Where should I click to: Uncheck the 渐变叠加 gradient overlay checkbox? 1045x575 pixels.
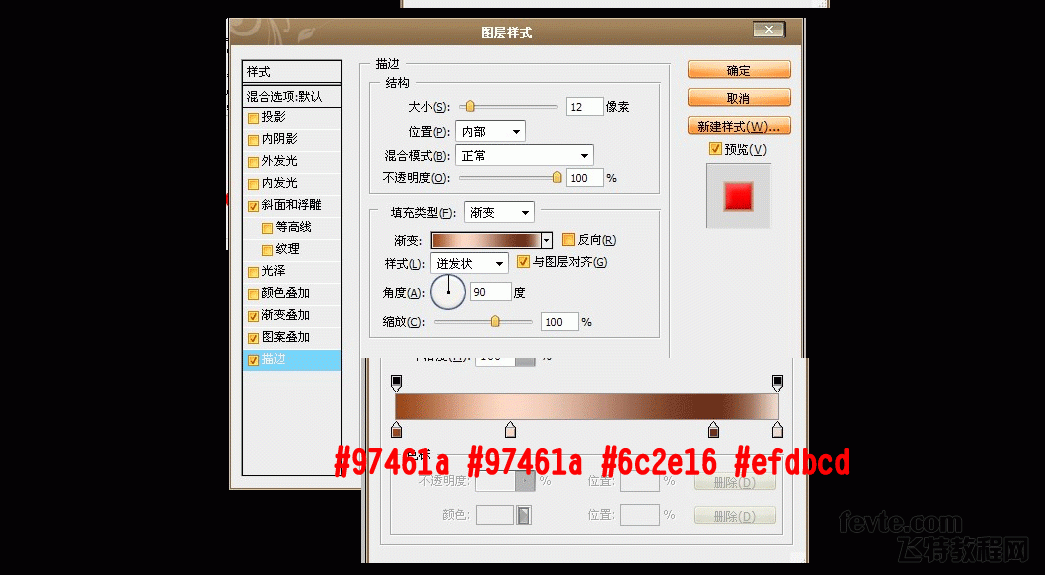tap(253, 316)
